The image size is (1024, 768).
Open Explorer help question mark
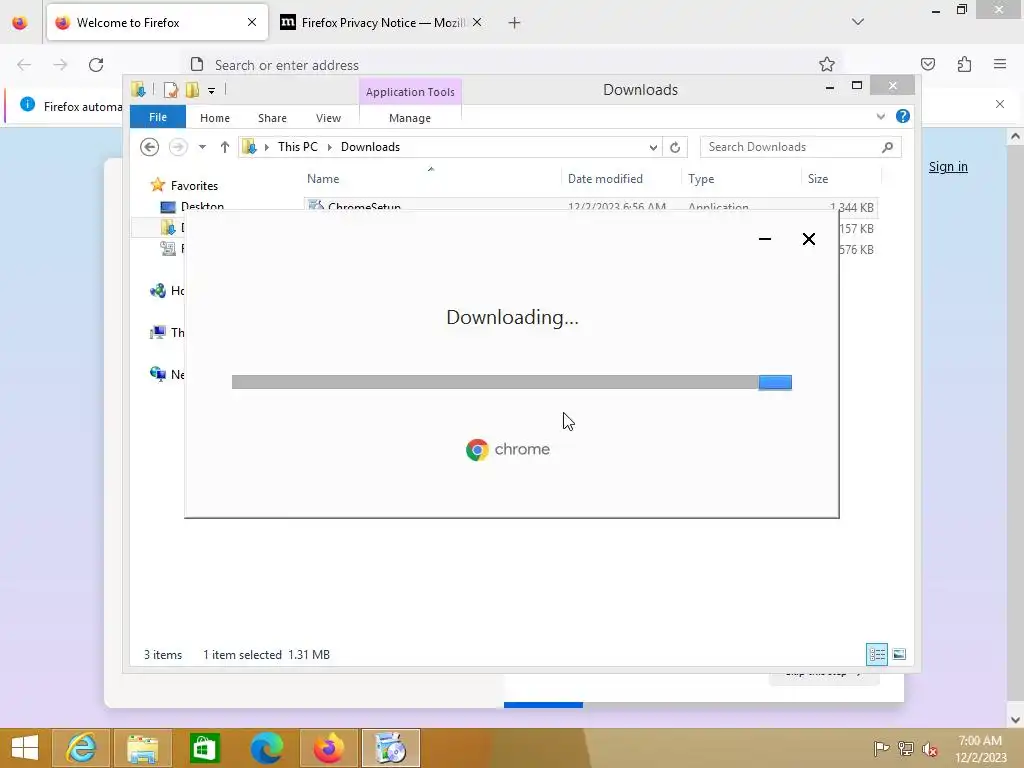coord(903,116)
